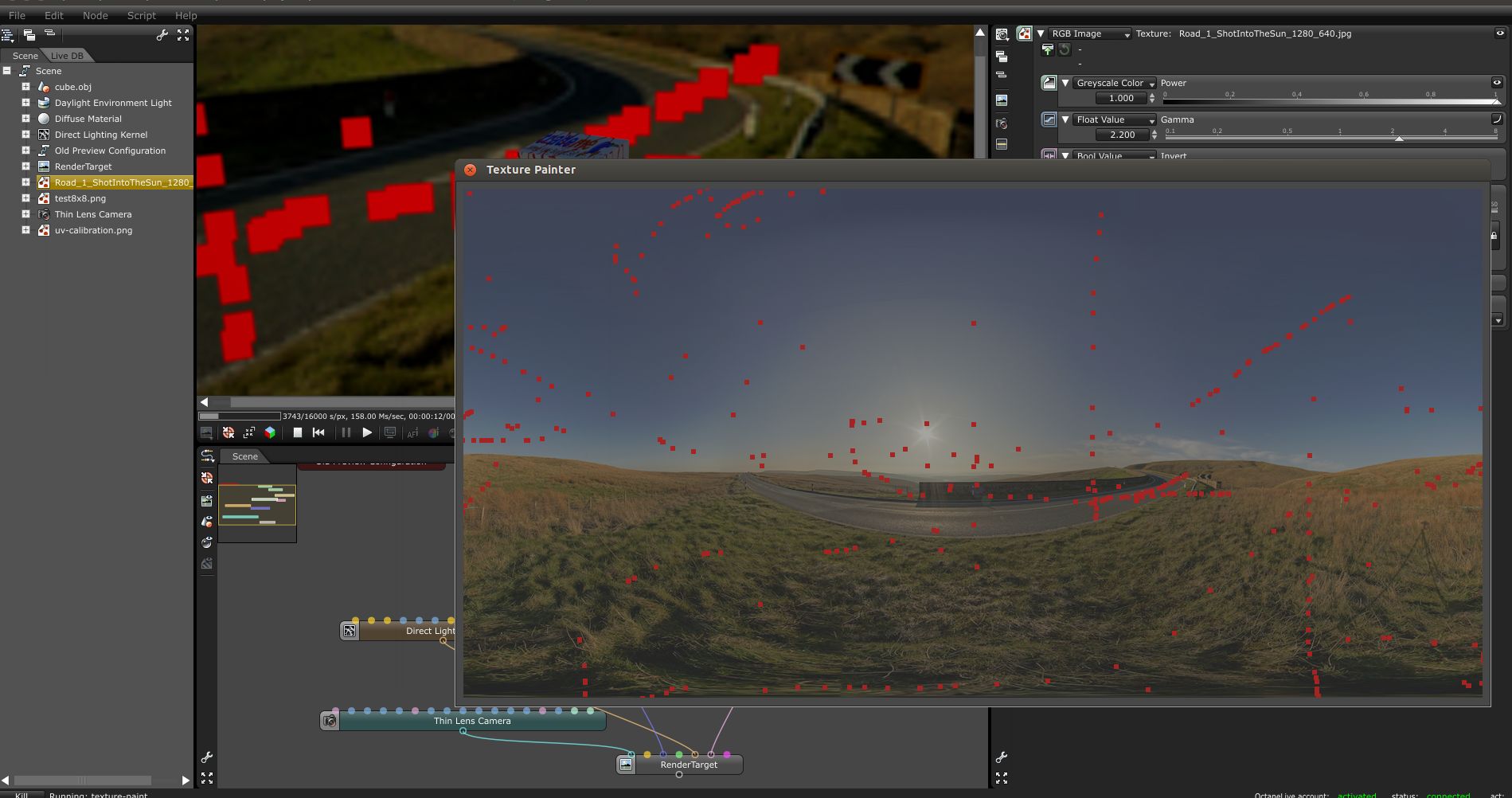Click the recenter view icon in render toolbar
The height and width of the screenshot is (798, 1512).
coord(229,432)
